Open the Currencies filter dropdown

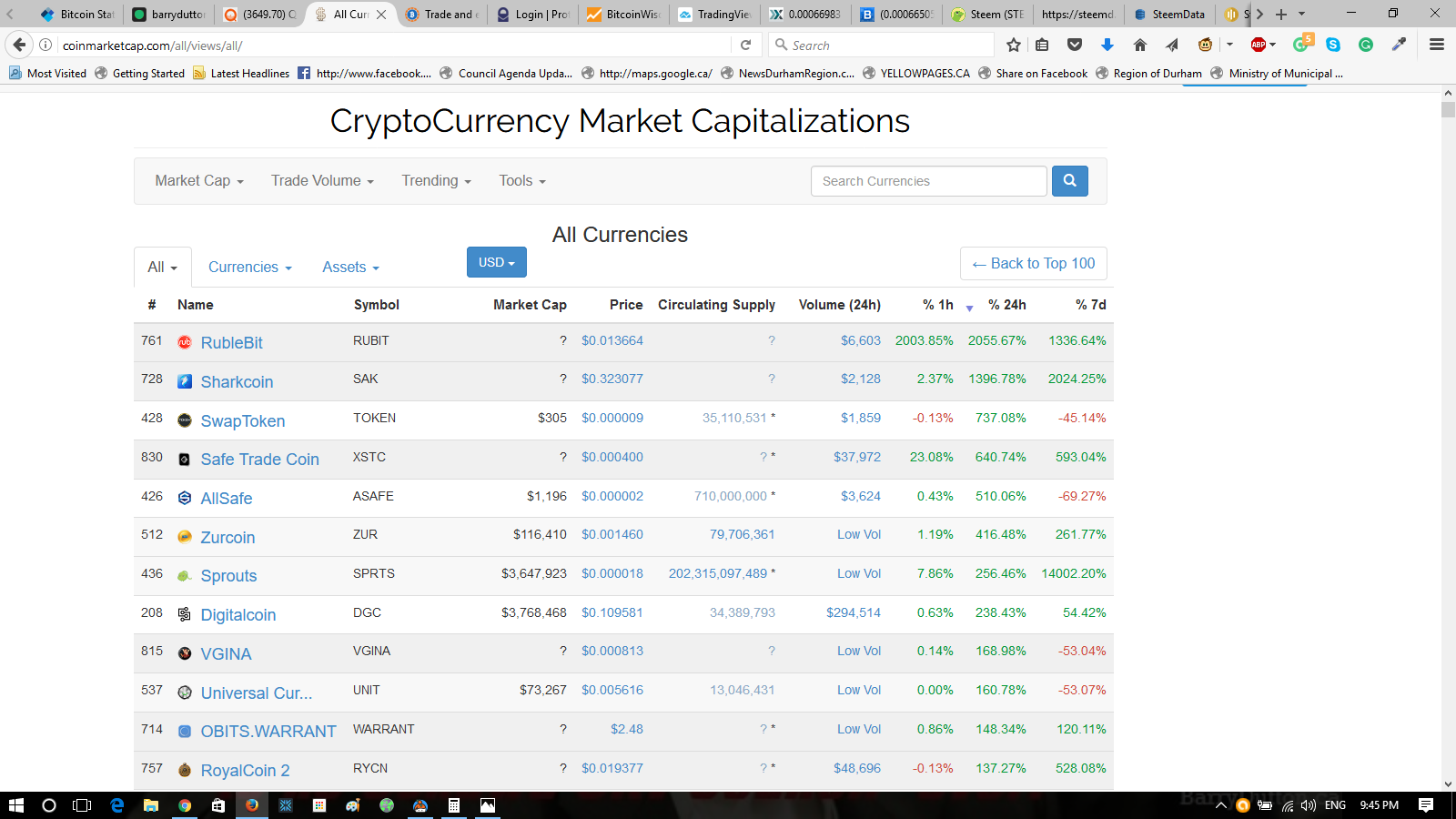coord(250,268)
